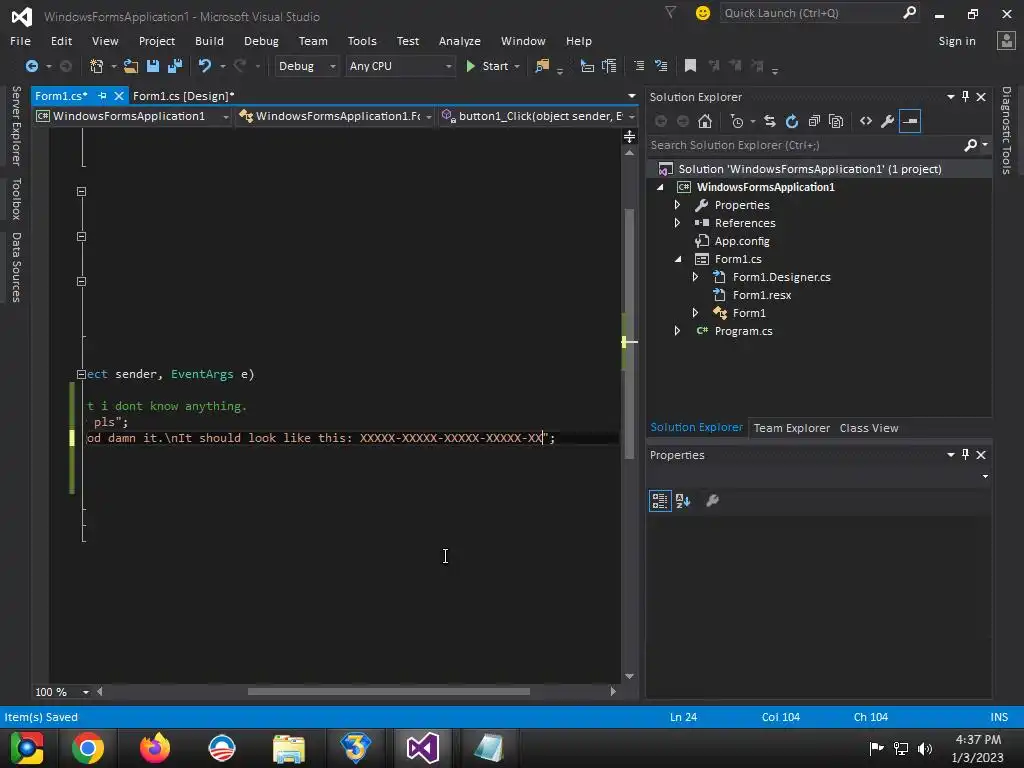Screen dimensions: 1024x768
Task: Open the File menu
Action: click(20, 41)
